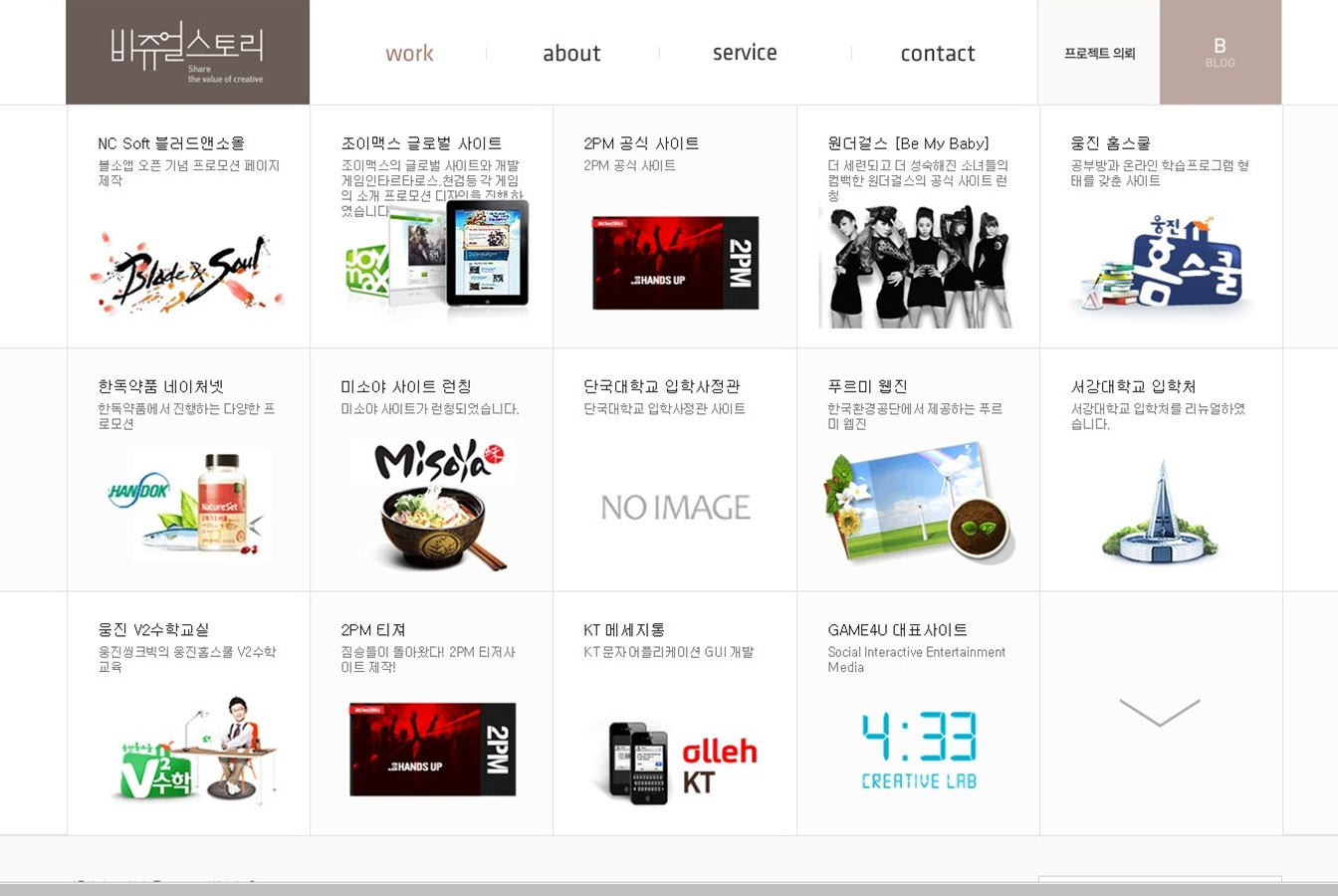Open the Wonder Girls Be My Baby photo
Screen dimensions: 1338x896
point(916,267)
